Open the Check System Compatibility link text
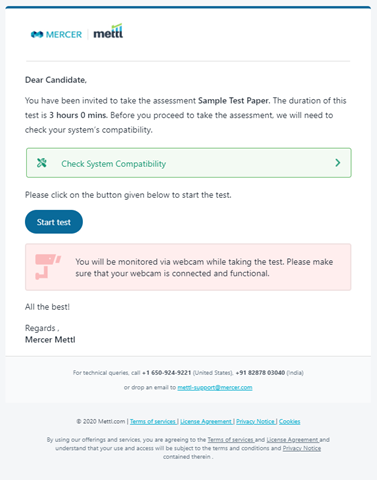This screenshot has height=480, width=377. tap(114, 164)
